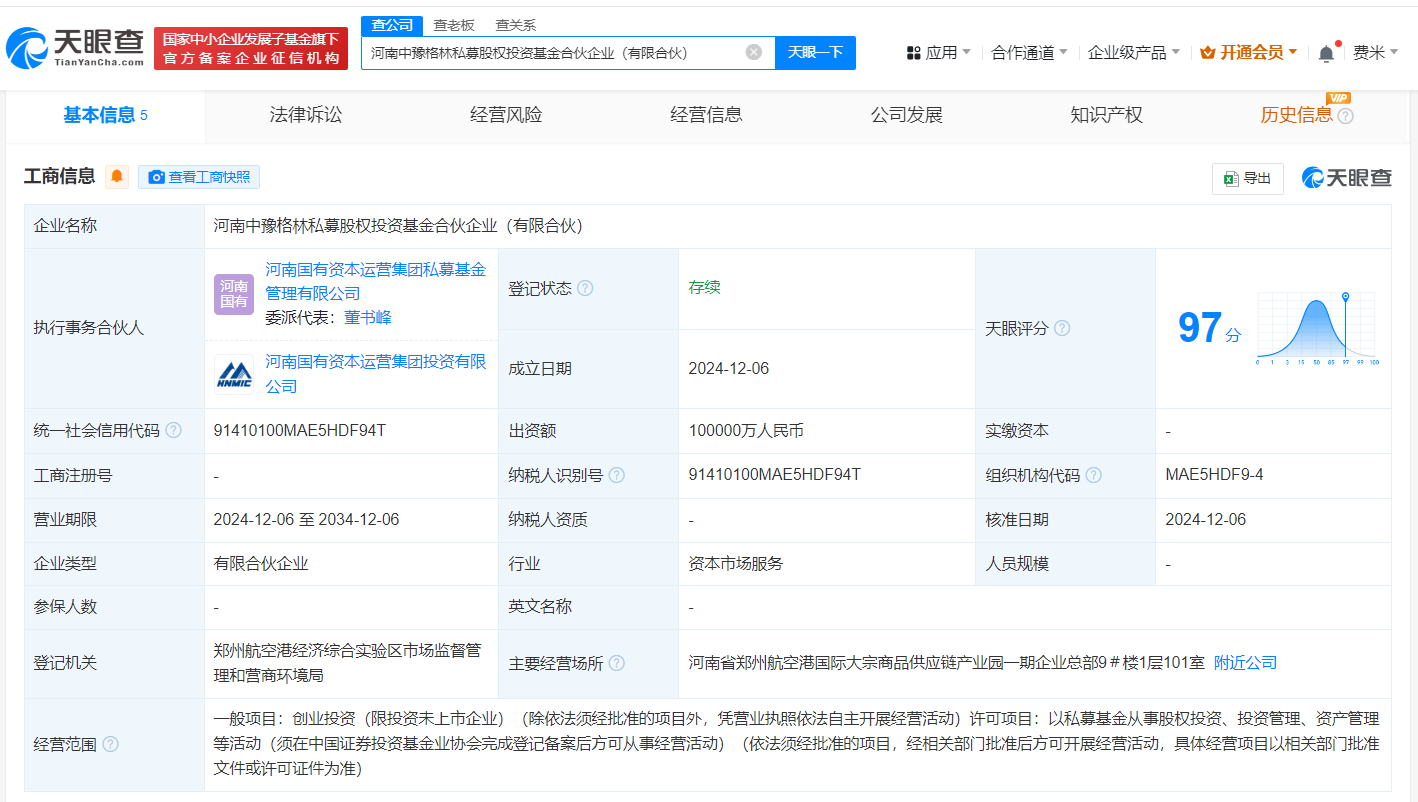Viewport: 1418px width, 802px height.
Task: Select the 查老板 search tab
Action: pos(454,25)
